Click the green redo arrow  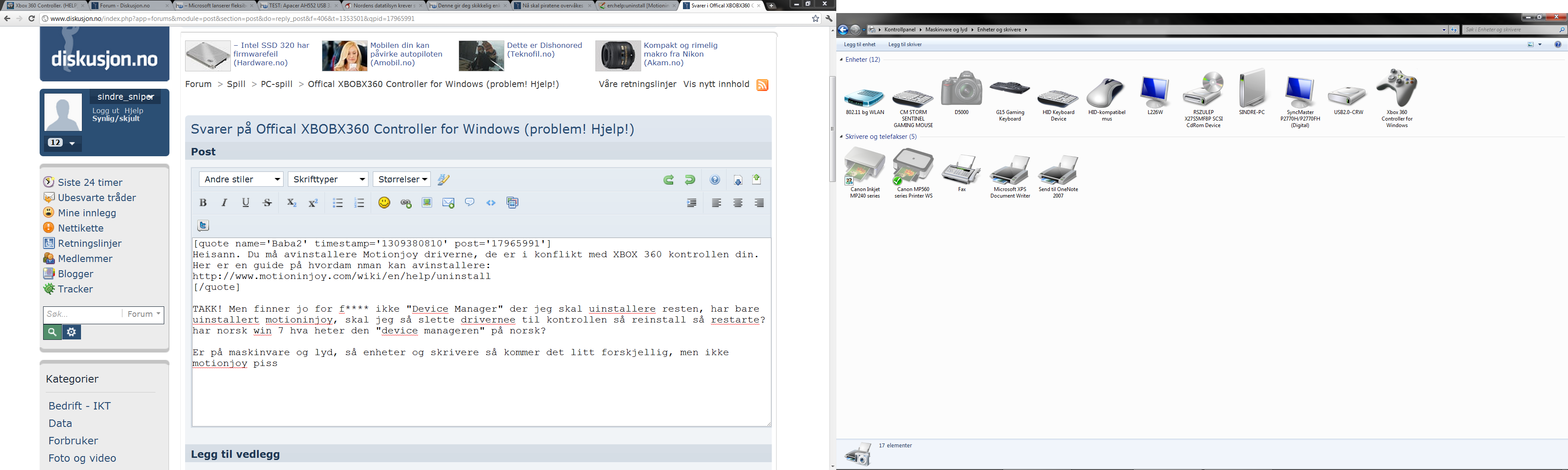pos(668,179)
